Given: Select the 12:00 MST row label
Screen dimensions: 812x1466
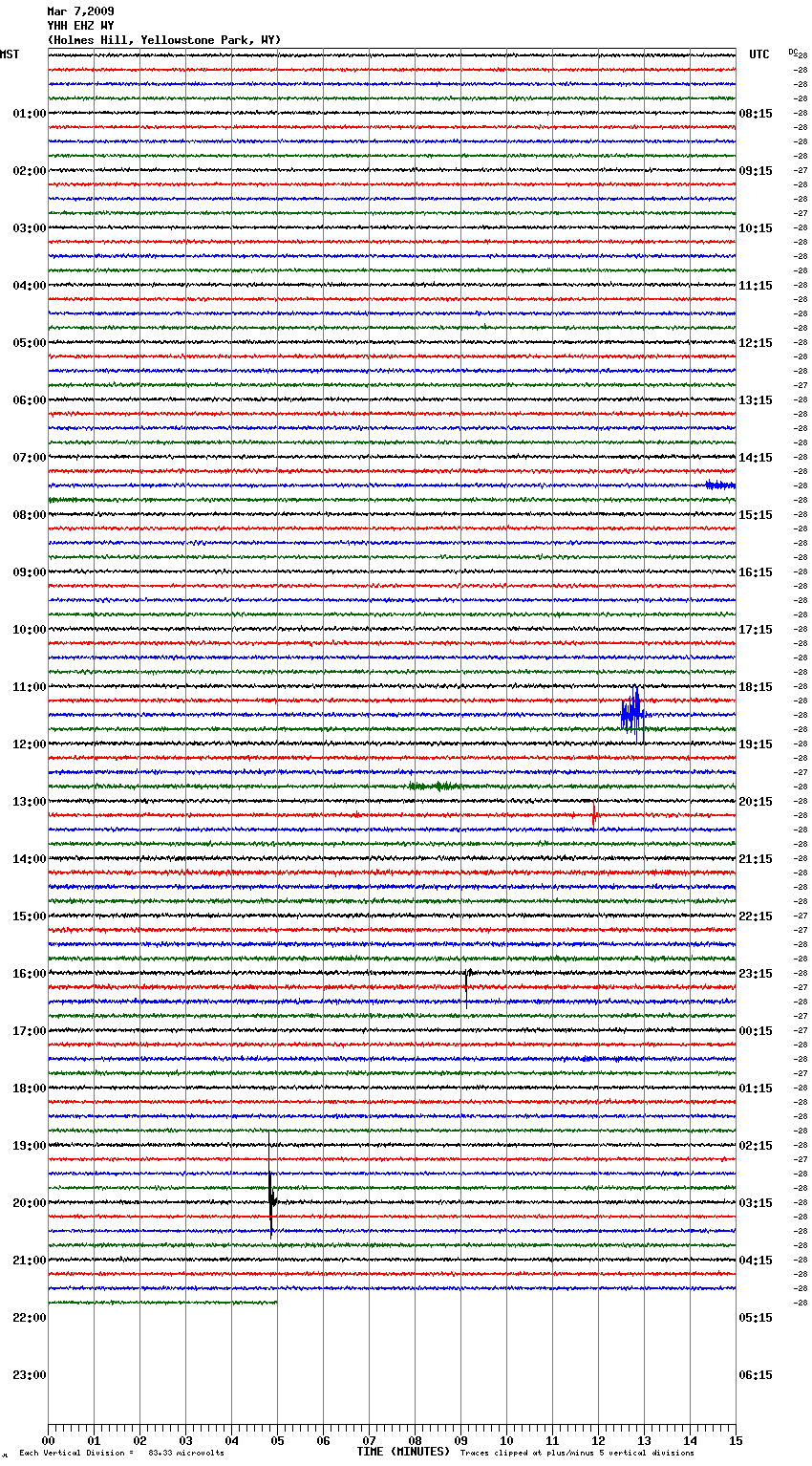Looking at the screenshot, I should click(x=30, y=744).
